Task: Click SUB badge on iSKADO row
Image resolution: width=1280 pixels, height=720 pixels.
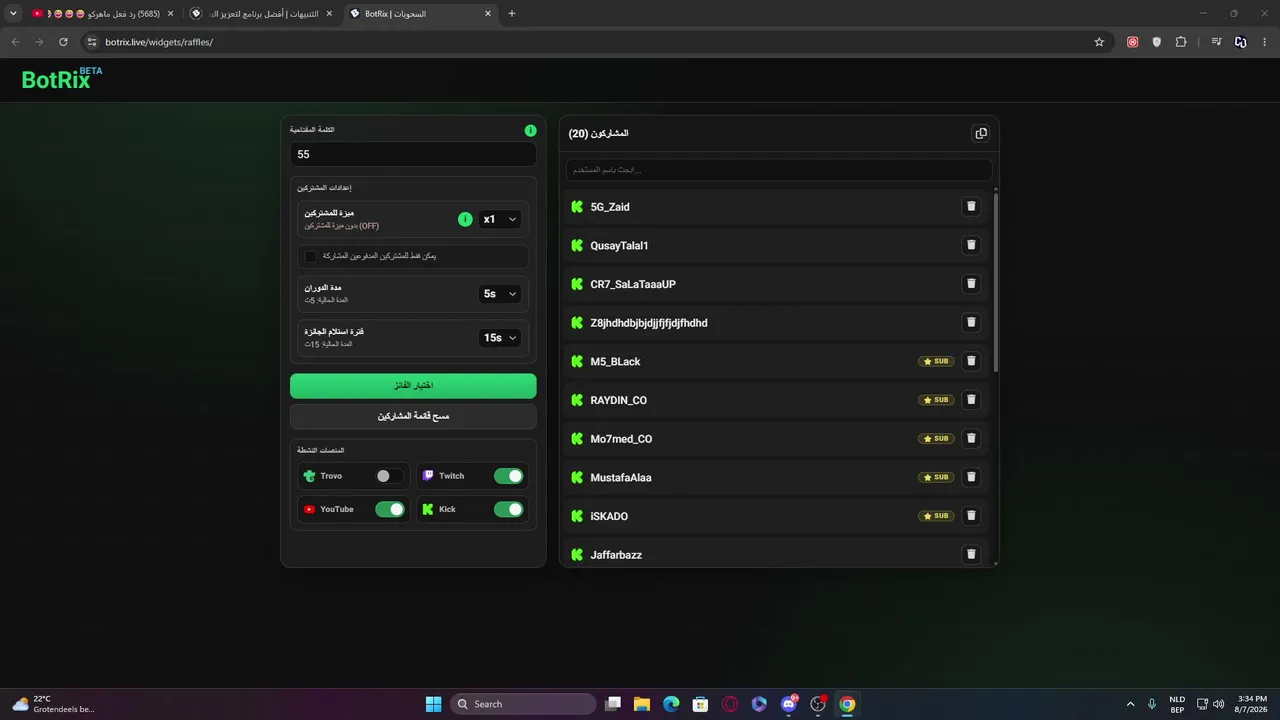Action: tap(936, 516)
